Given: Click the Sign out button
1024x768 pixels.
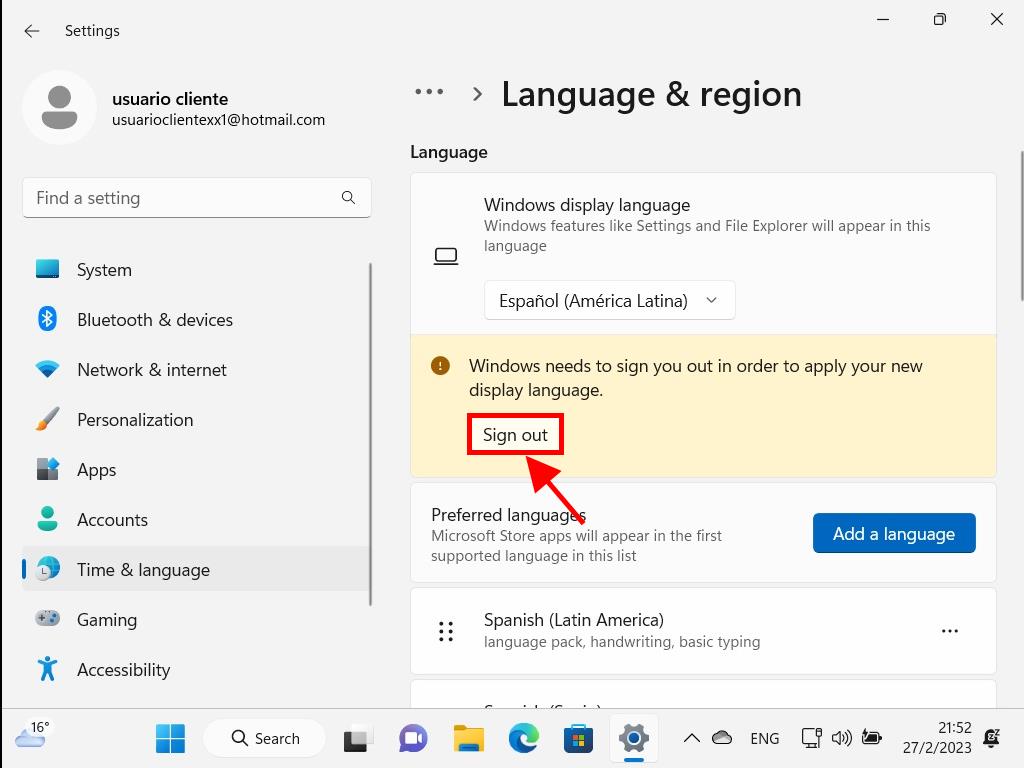Looking at the screenshot, I should tap(515, 435).
